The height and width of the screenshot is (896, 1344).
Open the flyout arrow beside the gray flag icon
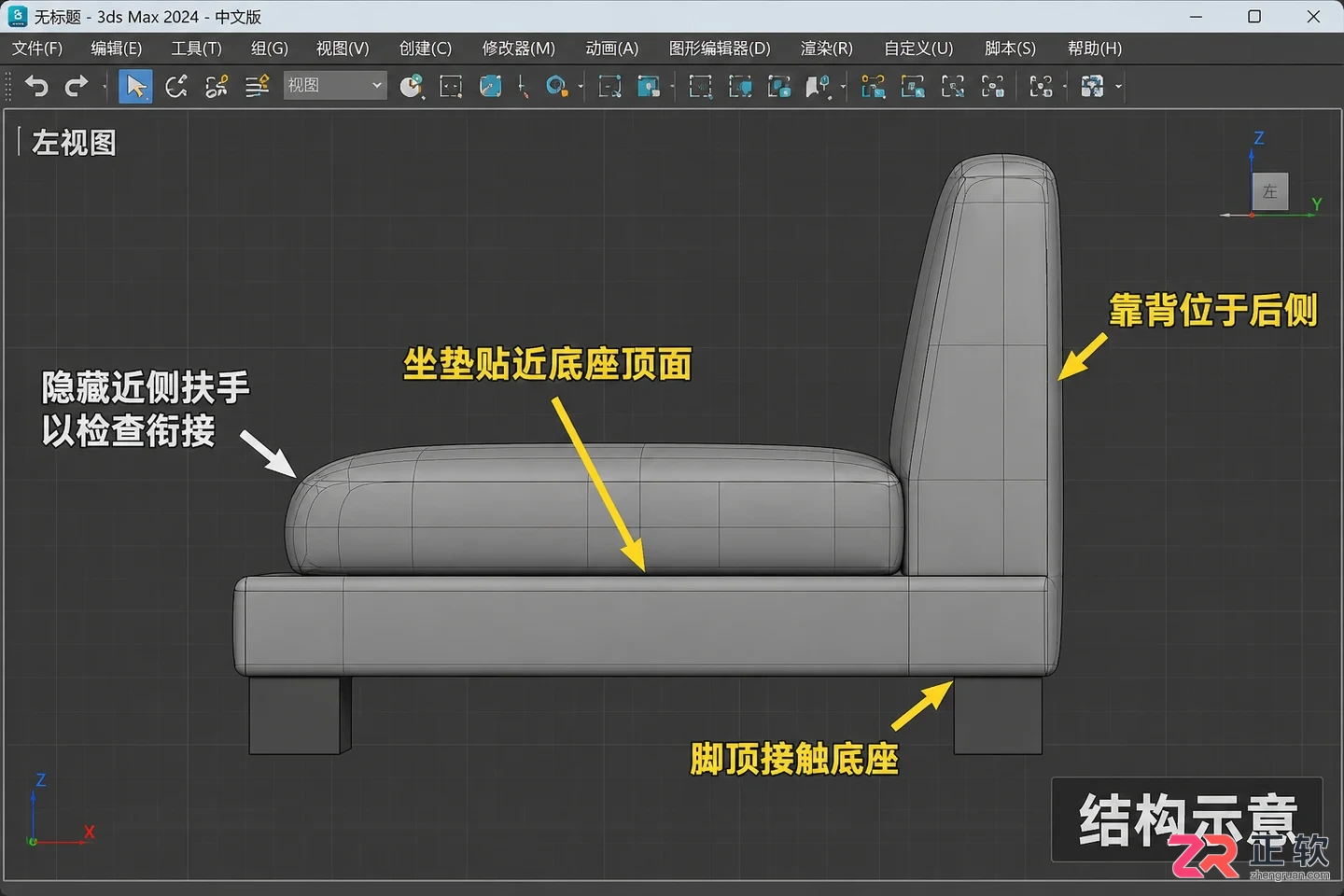coord(843,88)
